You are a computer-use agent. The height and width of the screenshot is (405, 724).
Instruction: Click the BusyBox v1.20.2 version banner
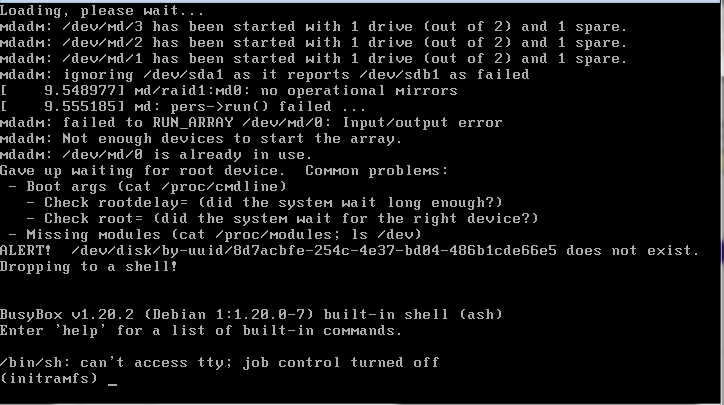click(x=250, y=314)
